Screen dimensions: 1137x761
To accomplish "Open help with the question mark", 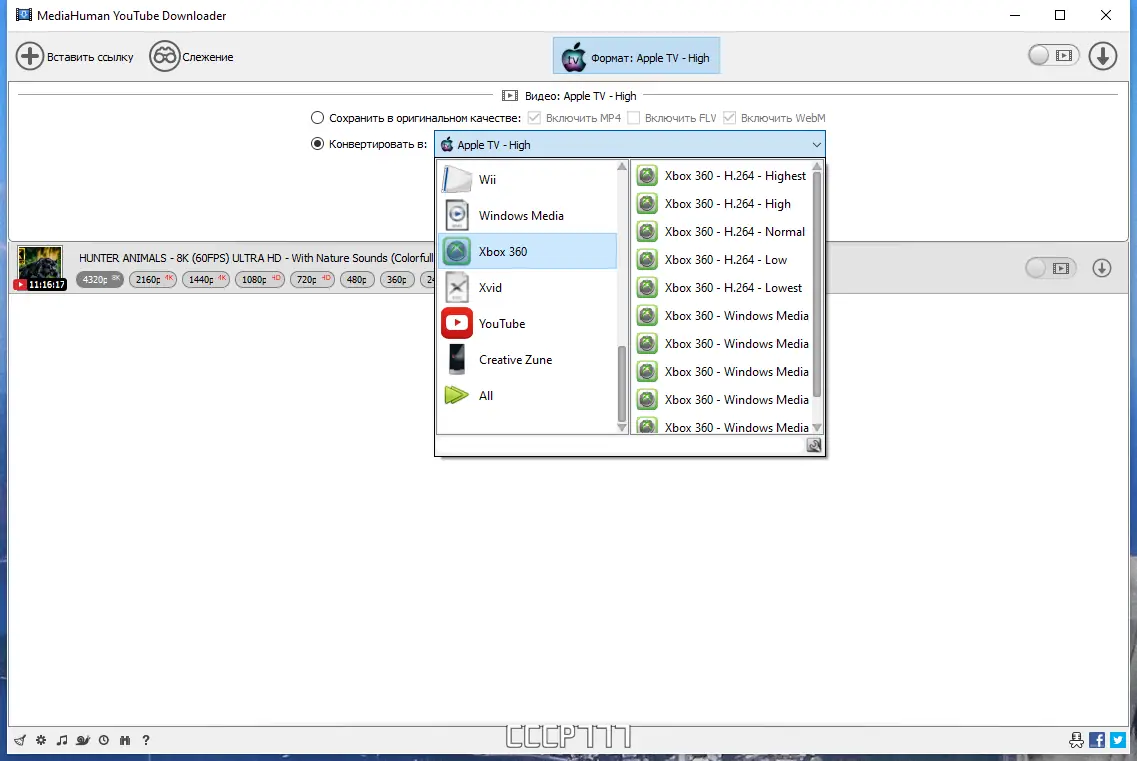I will point(146,740).
